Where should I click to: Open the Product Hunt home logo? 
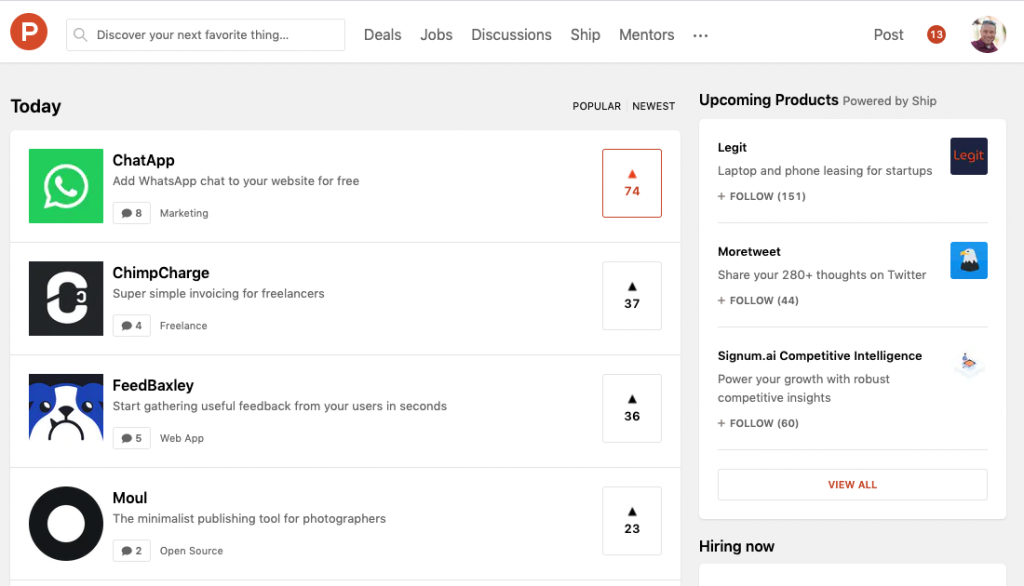point(29,31)
